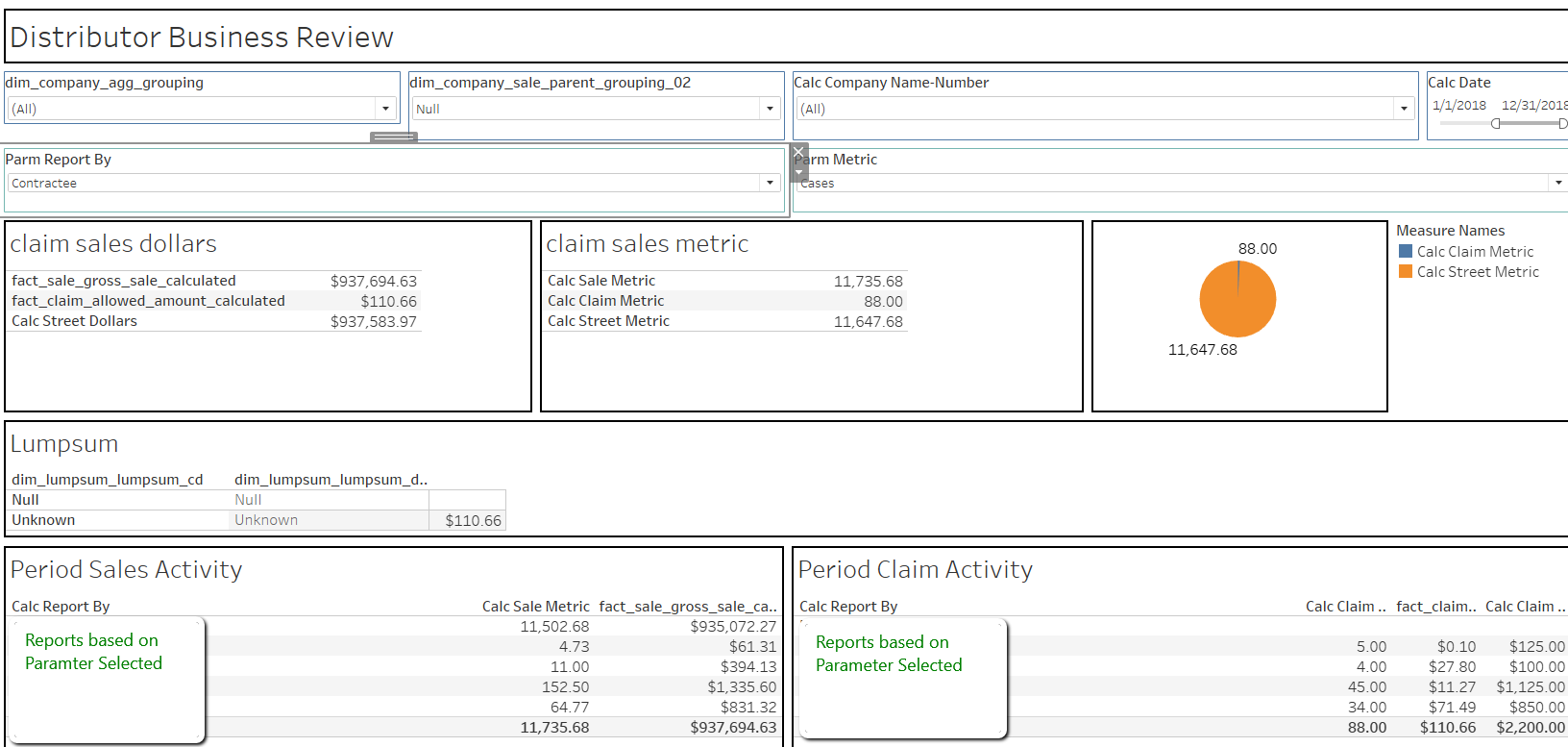Viewport: 1568px width, 747px height.
Task: Select the orange Calc Street Metric swatch
Action: [x=1406, y=271]
